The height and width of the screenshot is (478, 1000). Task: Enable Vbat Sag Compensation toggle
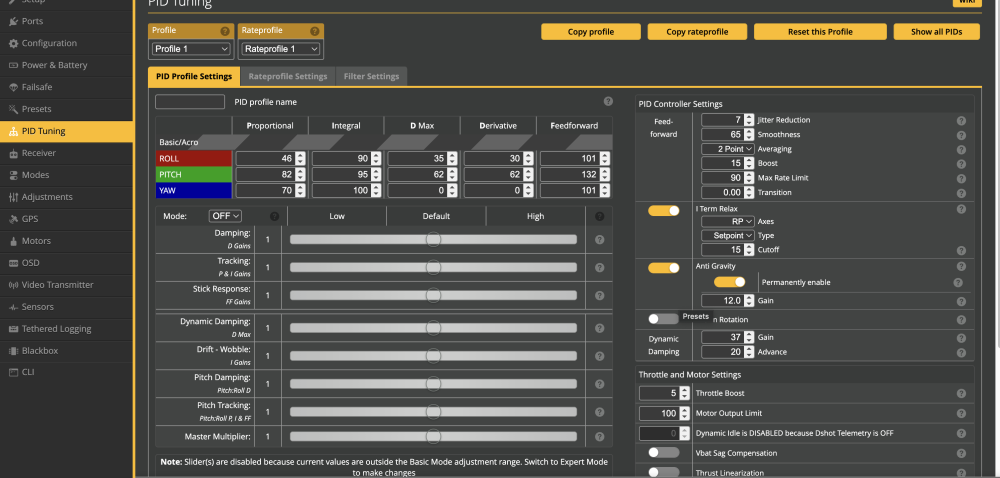(x=663, y=453)
